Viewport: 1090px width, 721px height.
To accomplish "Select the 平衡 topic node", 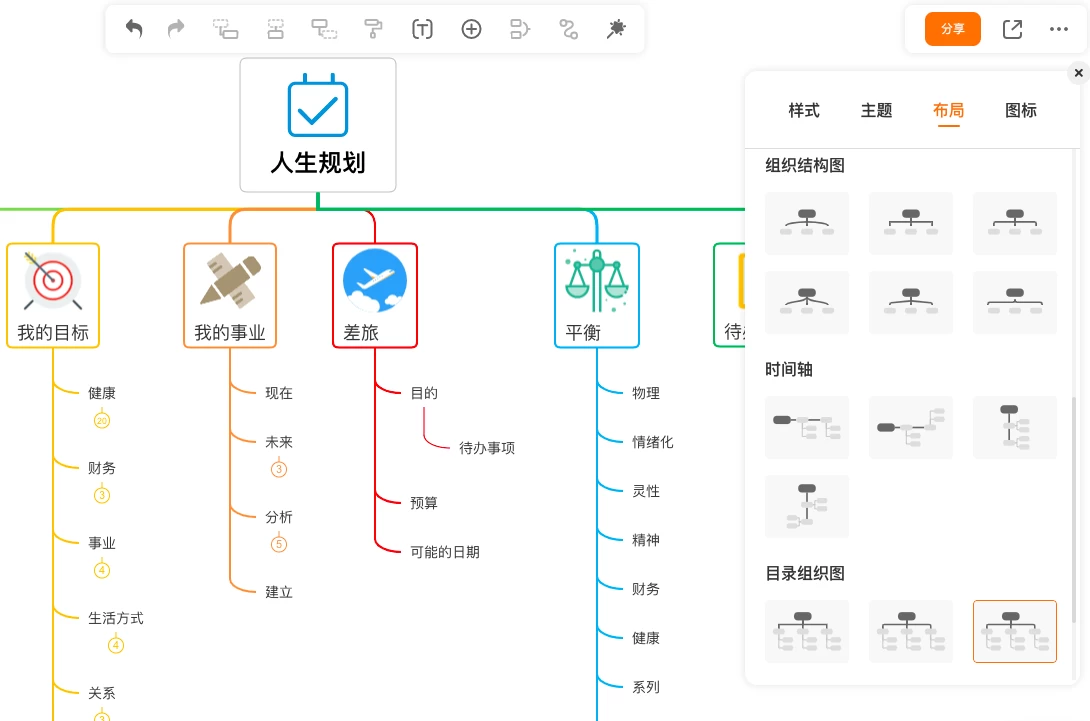I will (x=596, y=295).
